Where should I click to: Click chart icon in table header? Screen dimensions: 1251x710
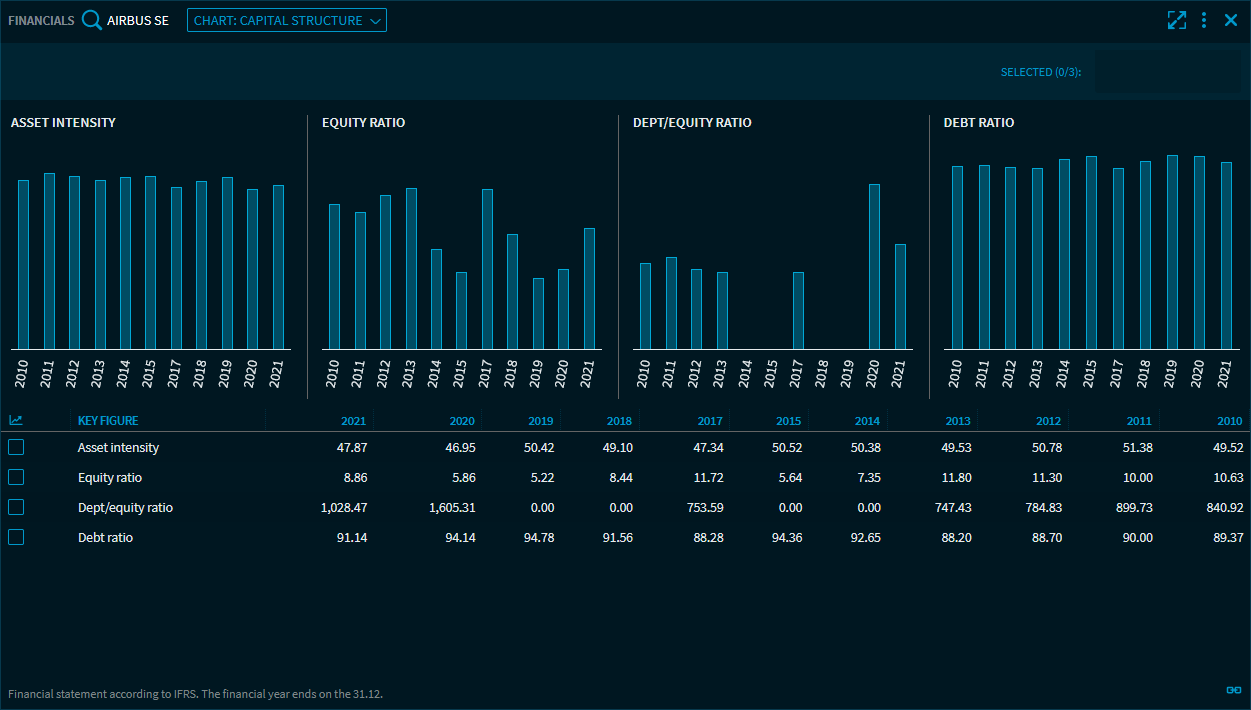coord(16,421)
